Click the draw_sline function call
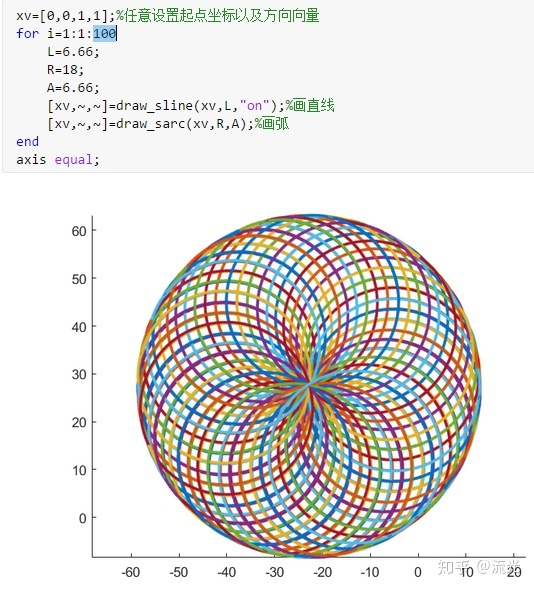534x590 pixels. pos(166,106)
